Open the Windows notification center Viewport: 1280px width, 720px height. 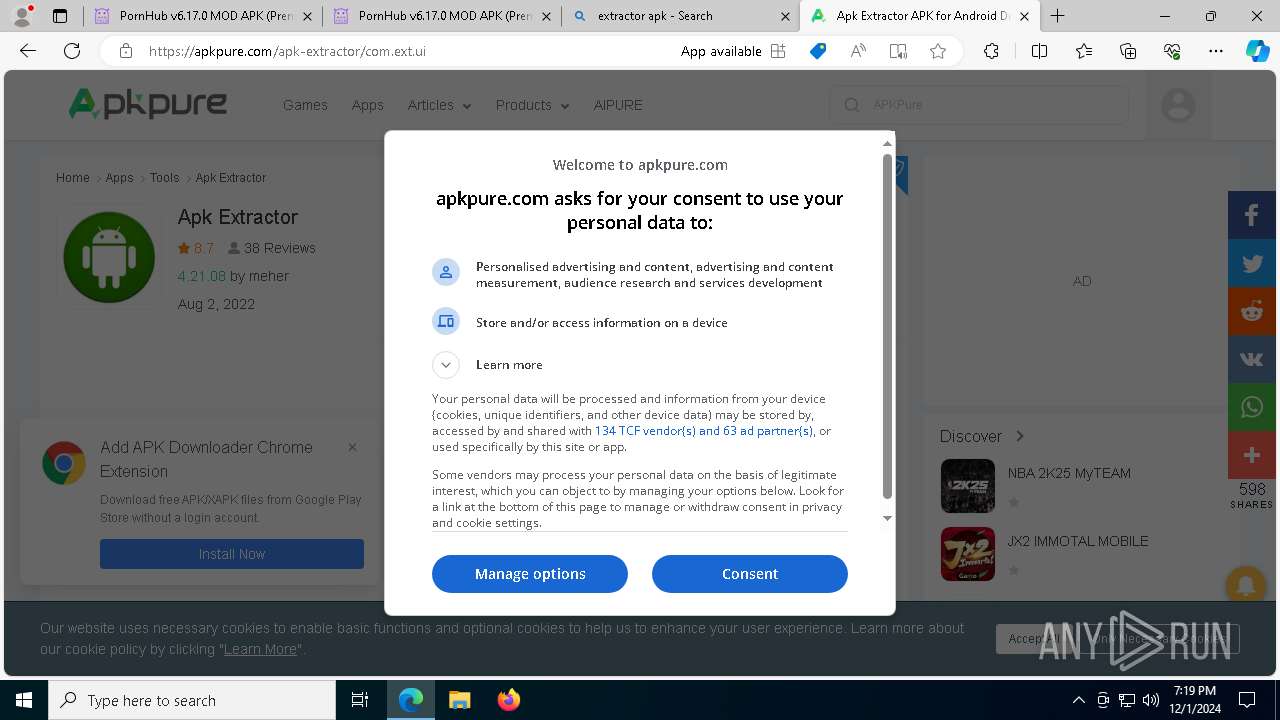point(1247,700)
